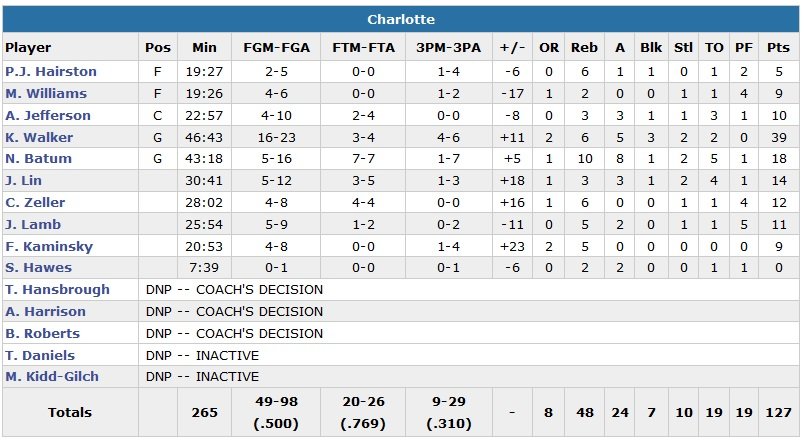Select the S. Hawes player link

[37, 270]
